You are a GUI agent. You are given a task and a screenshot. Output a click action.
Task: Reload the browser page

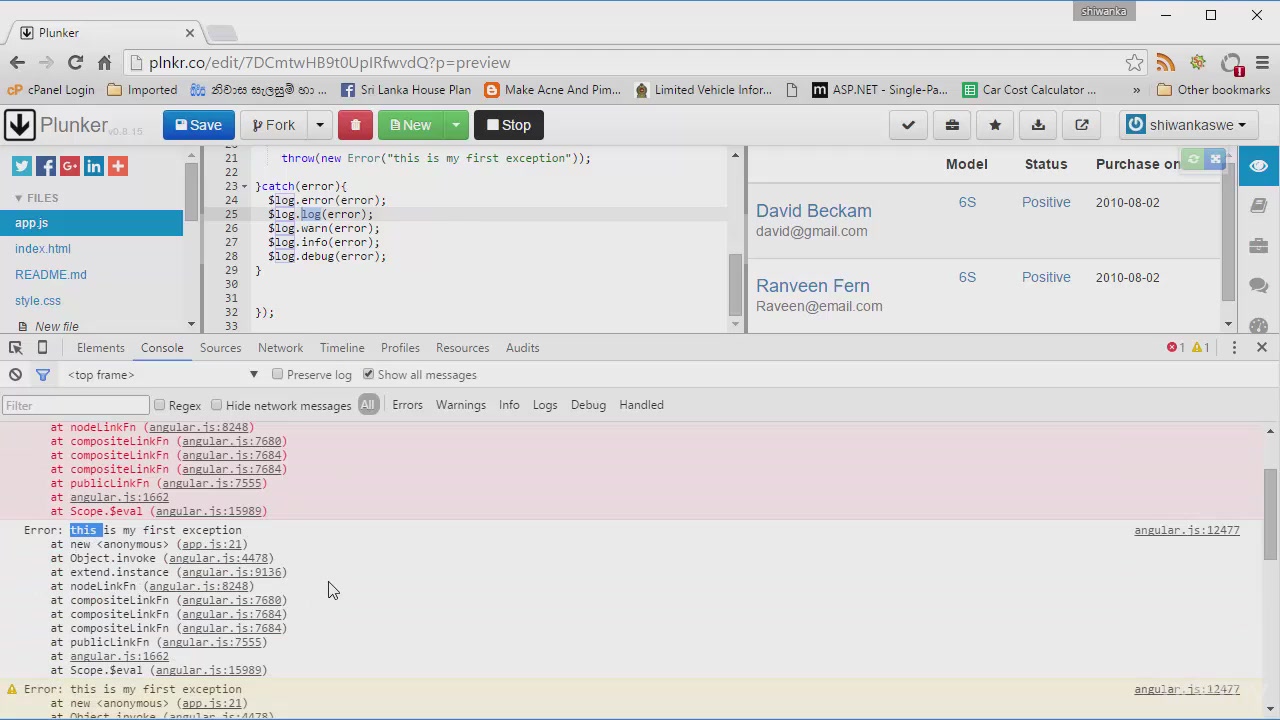pyautogui.click(x=75, y=63)
